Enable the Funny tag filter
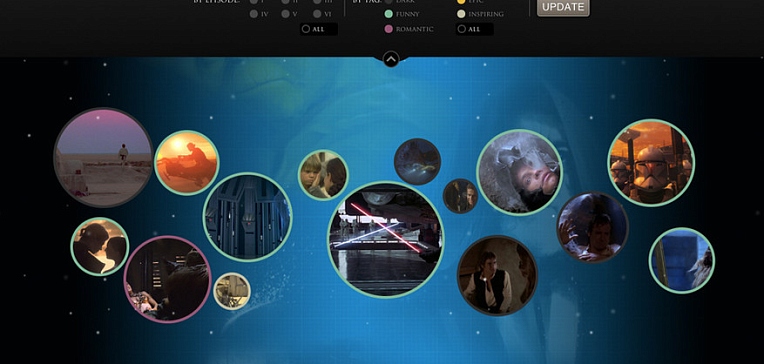Screen dimensions: 764x364 388,14
